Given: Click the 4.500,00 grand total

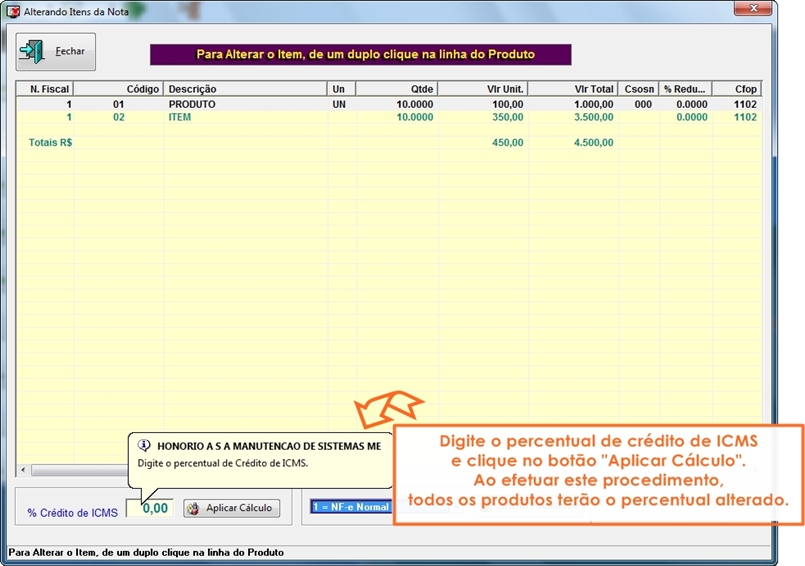Looking at the screenshot, I should (593, 142).
